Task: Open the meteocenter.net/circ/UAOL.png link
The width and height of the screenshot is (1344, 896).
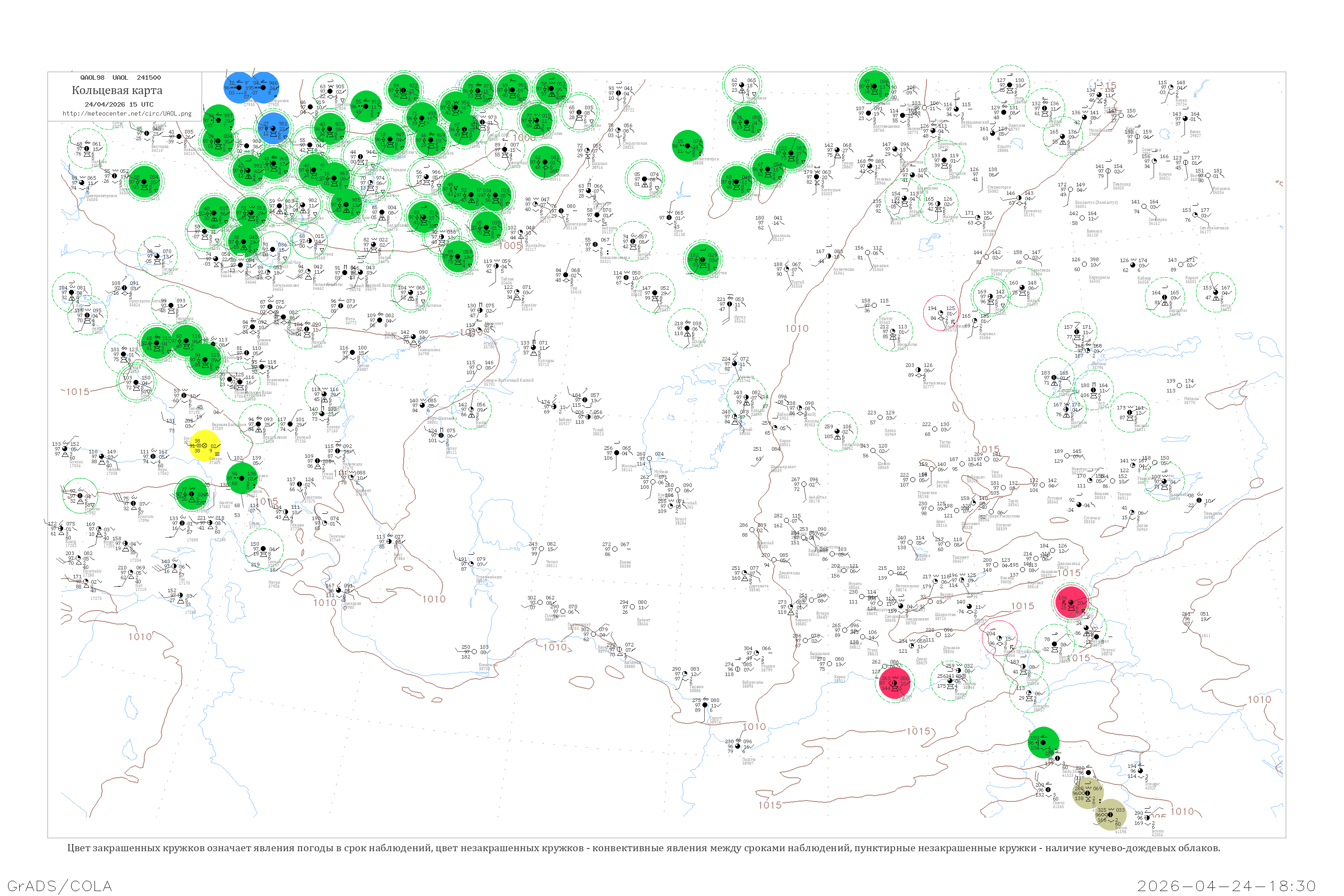Action: coord(127,113)
